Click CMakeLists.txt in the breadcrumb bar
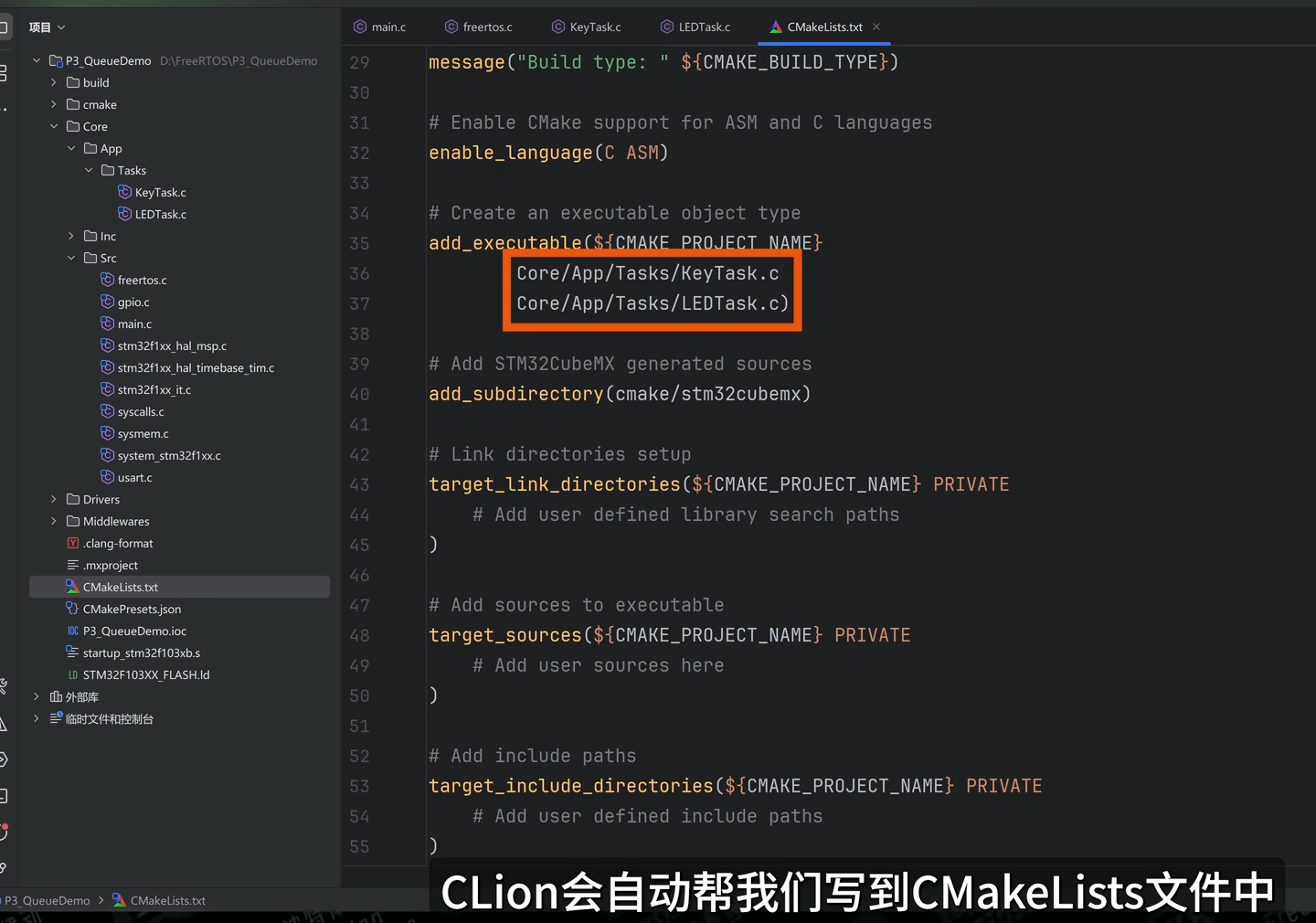Screen dimensions: 1316x923 [168, 900]
